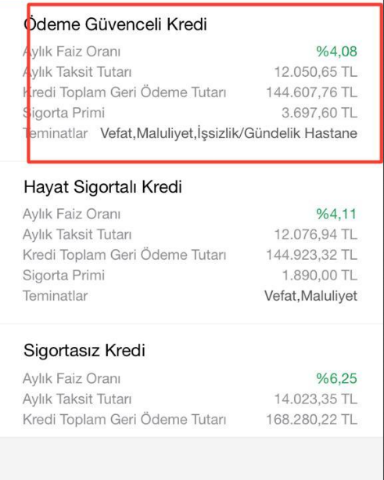Viewport: 384px width, 480px height.
Task: Click the 12.050,65 TL installment amount
Action: point(316,72)
